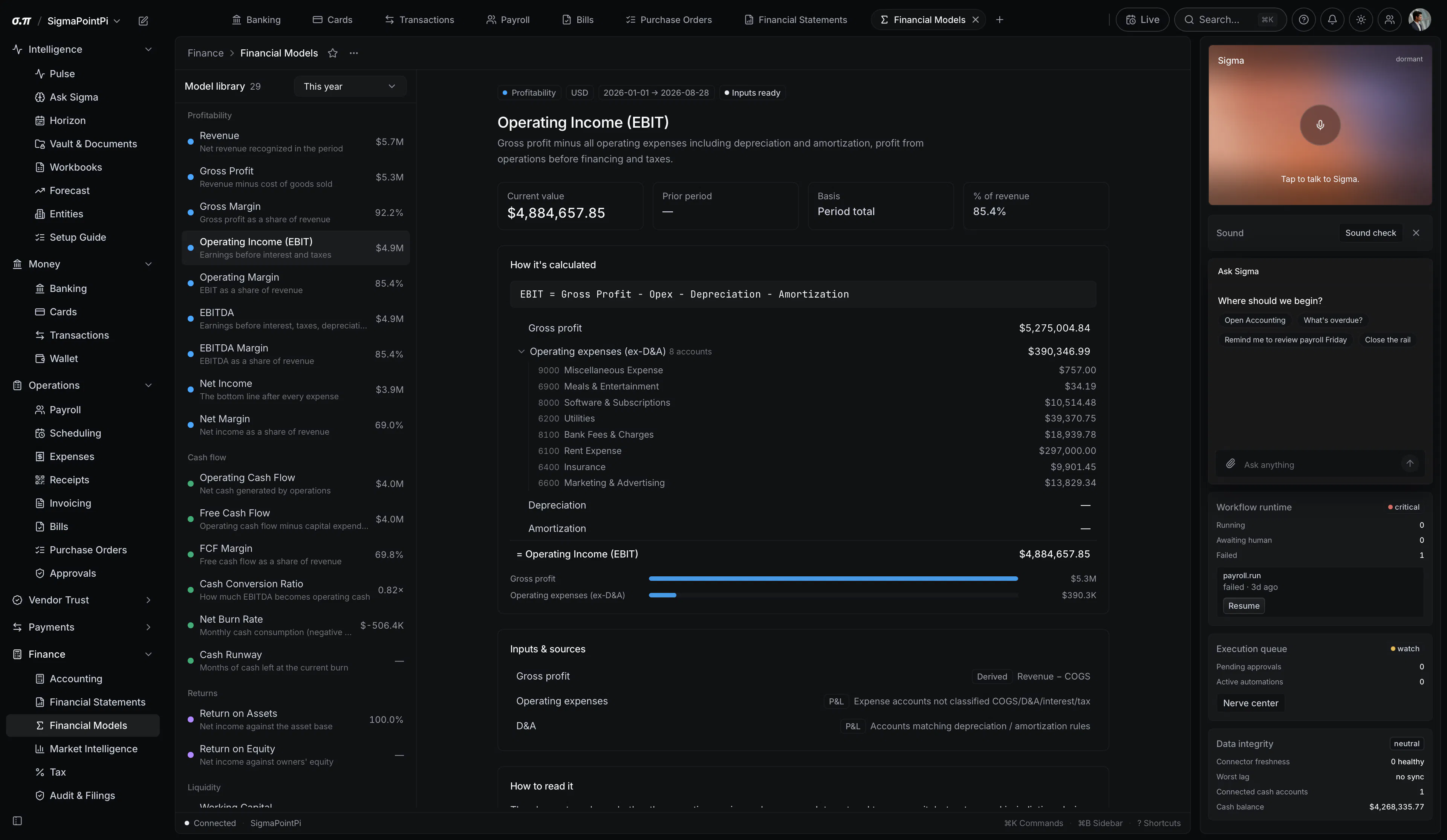The height and width of the screenshot is (840, 1447).
Task: Click the Close the rail suggestion
Action: (x=1387, y=340)
